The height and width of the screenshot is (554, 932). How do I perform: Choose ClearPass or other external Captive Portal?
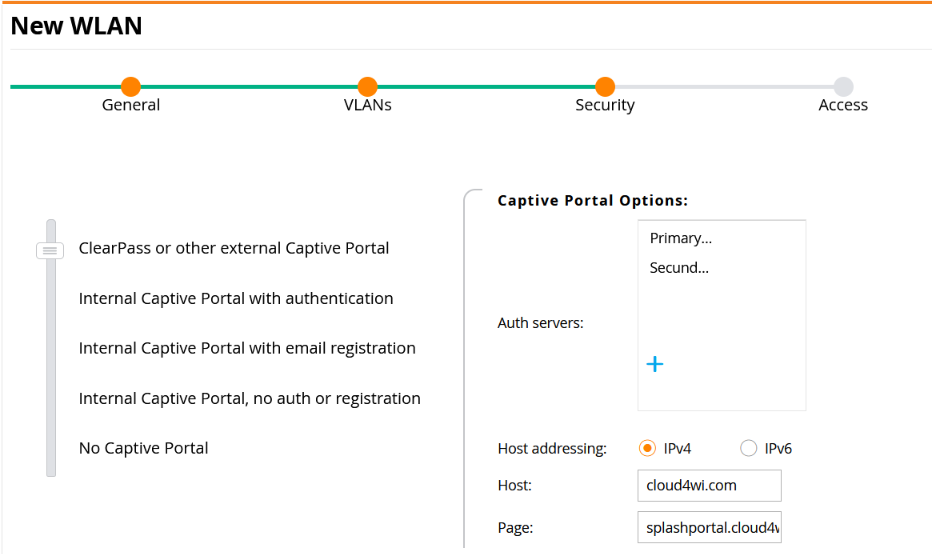coord(234,248)
